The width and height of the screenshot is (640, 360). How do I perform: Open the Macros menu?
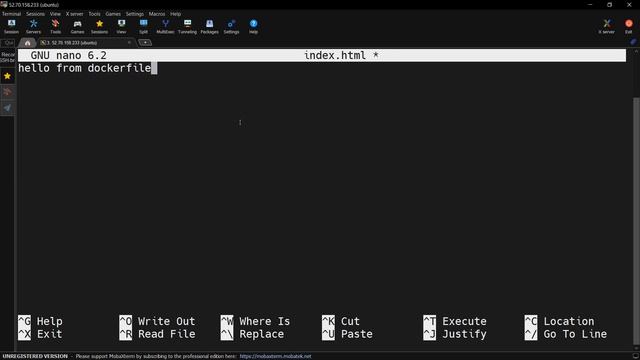(157, 14)
